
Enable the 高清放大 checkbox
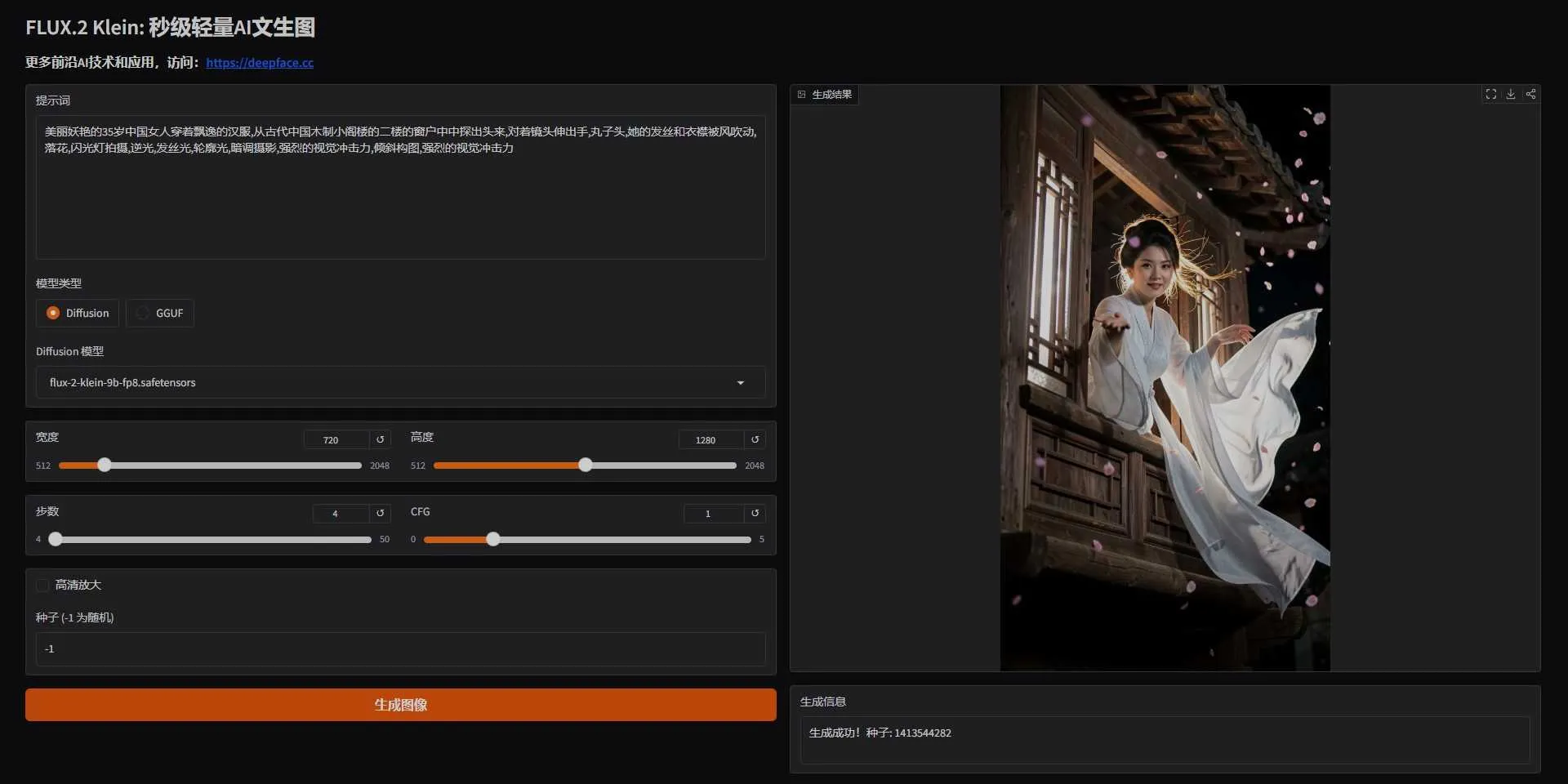click(x=42, y=585)
